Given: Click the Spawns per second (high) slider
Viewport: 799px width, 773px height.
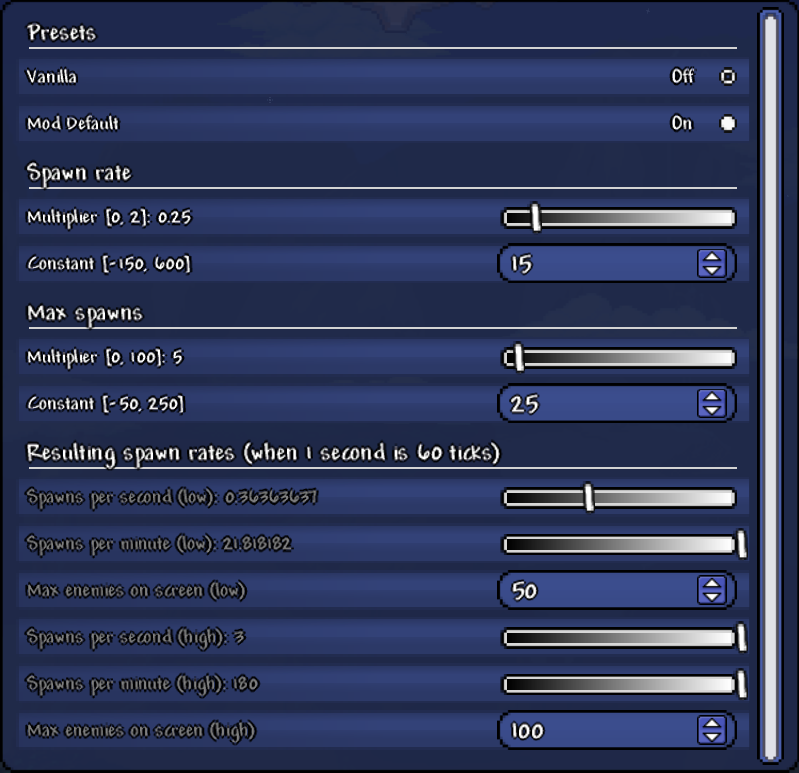Looking at the screenshot, I should (x=620, y=637).
